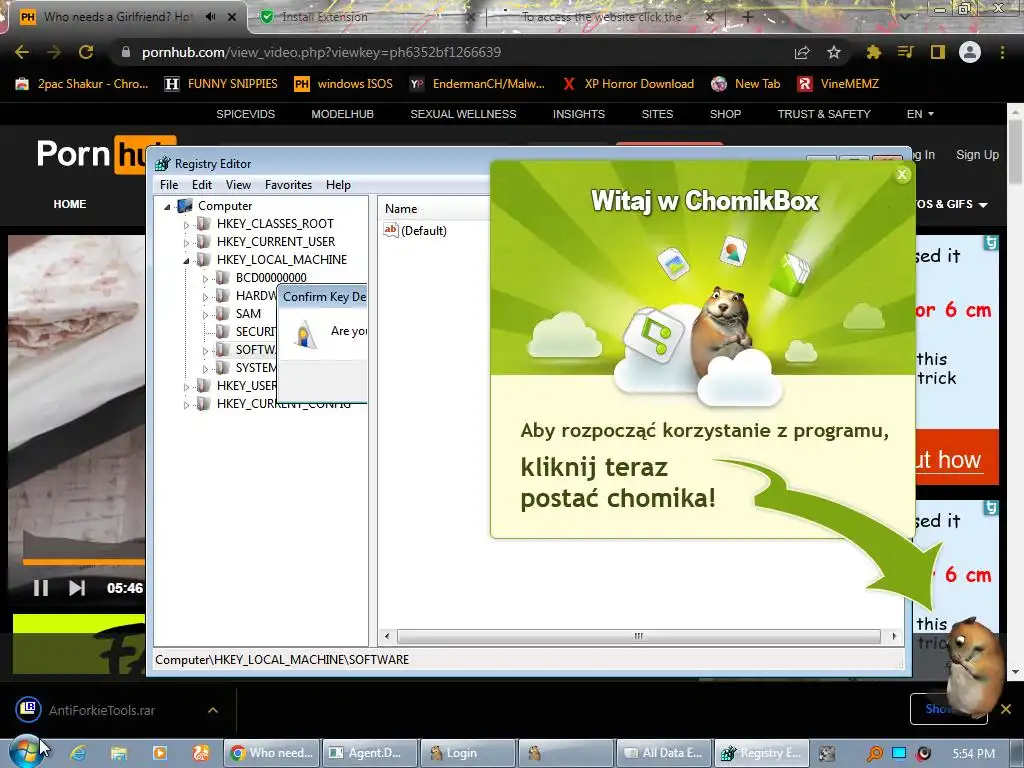Click the 5:54 PM taskbar clock
This screenshot has height=768, width=1024.
coord(974,754)
